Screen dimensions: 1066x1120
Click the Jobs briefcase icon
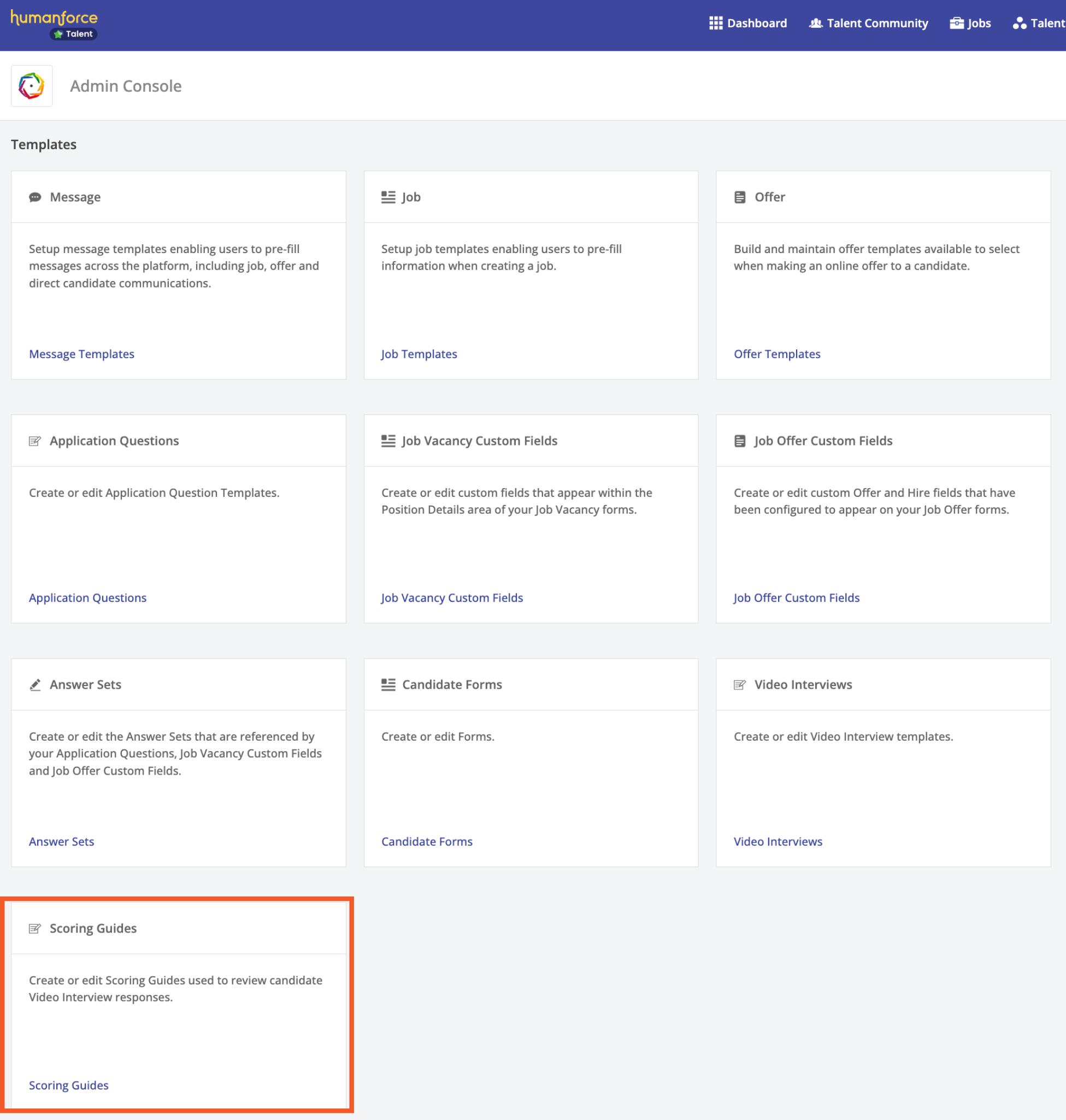click(956, 24)
